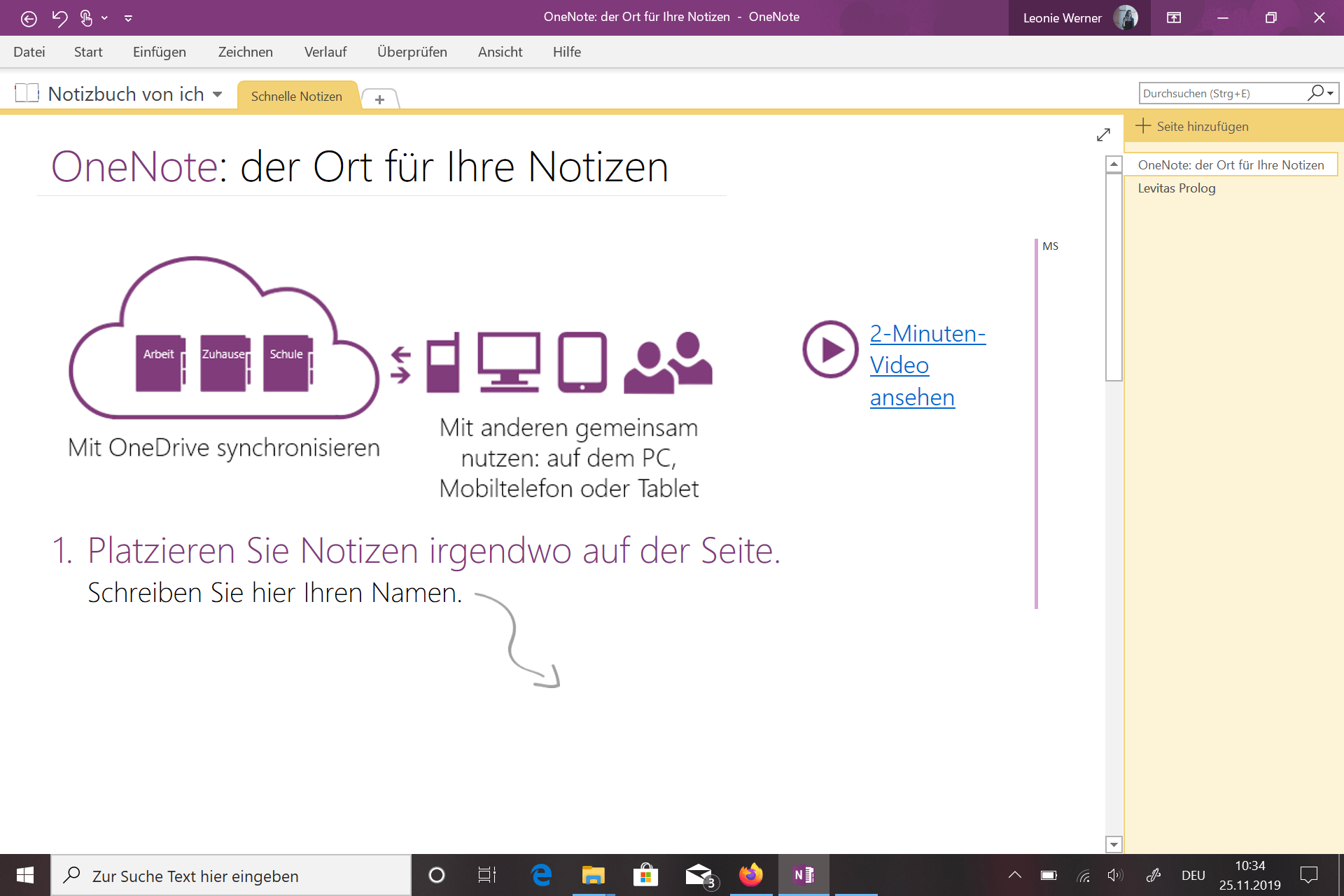1344x896 pixels.
Task: Open the Levitas Prolog page
Action: point(1176,188)
